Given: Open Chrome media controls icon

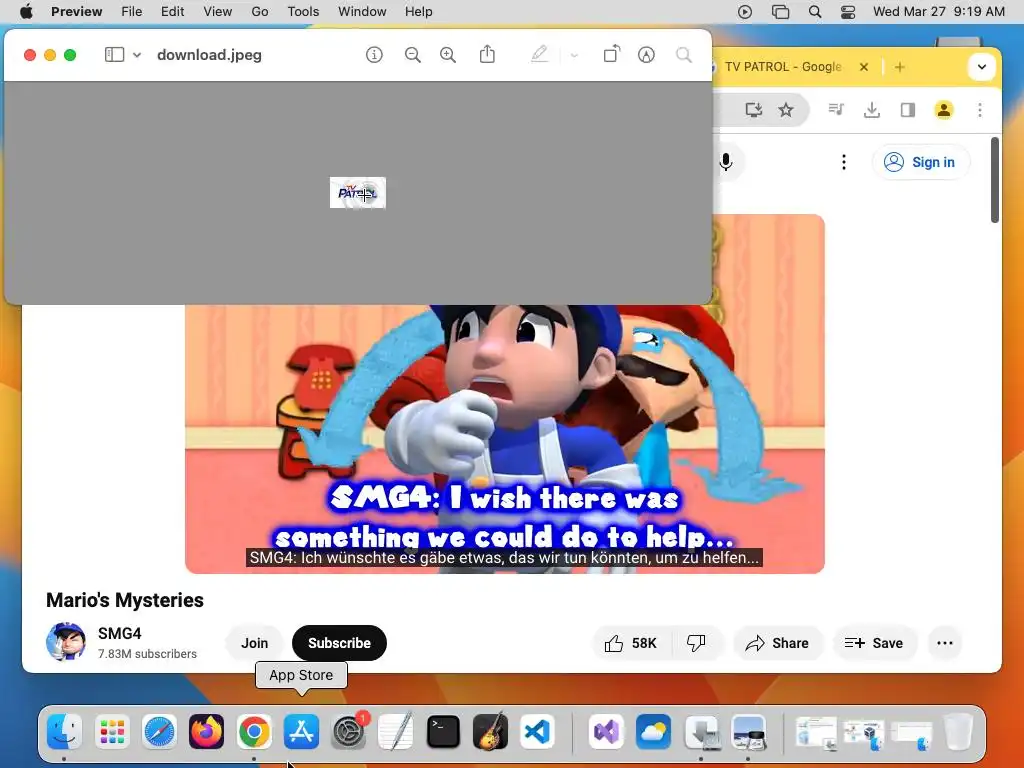Looking at the screenshot, I should pyautogui.click(x=836, y=110).
